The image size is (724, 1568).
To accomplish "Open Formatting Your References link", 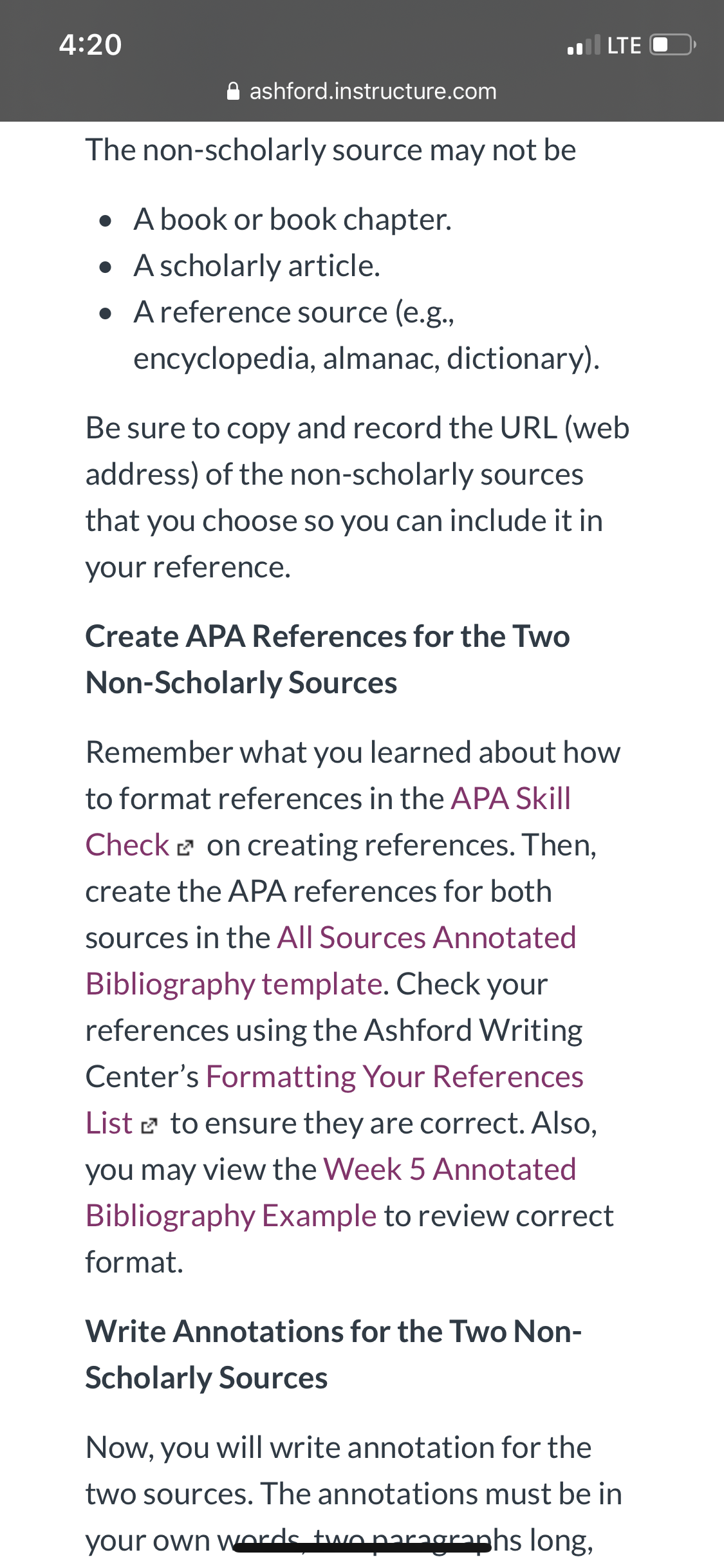I will tap(394, 1077).
